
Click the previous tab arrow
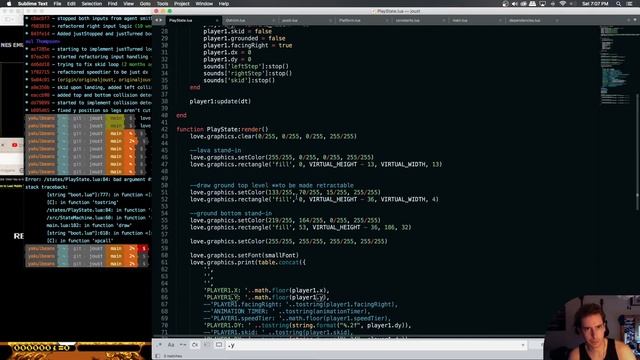pos(156,20)
